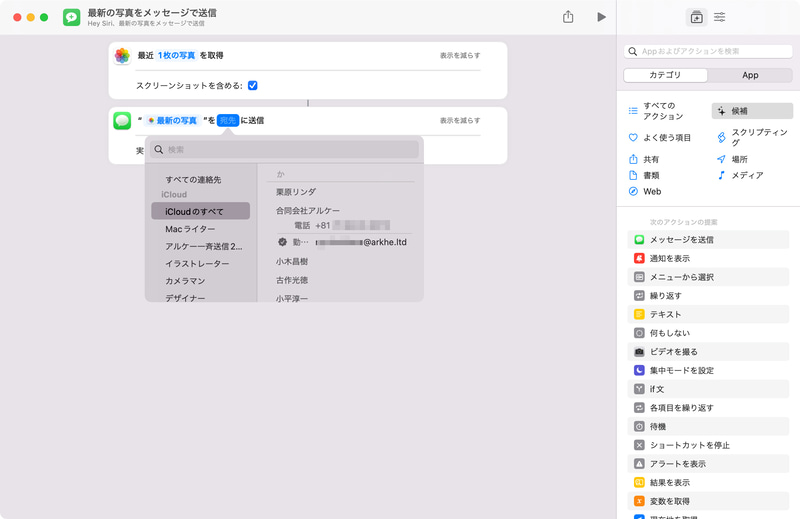Focus the Appおよびアクションを検索 field
This screenshot has width=800, height=519.
point(708,51)
